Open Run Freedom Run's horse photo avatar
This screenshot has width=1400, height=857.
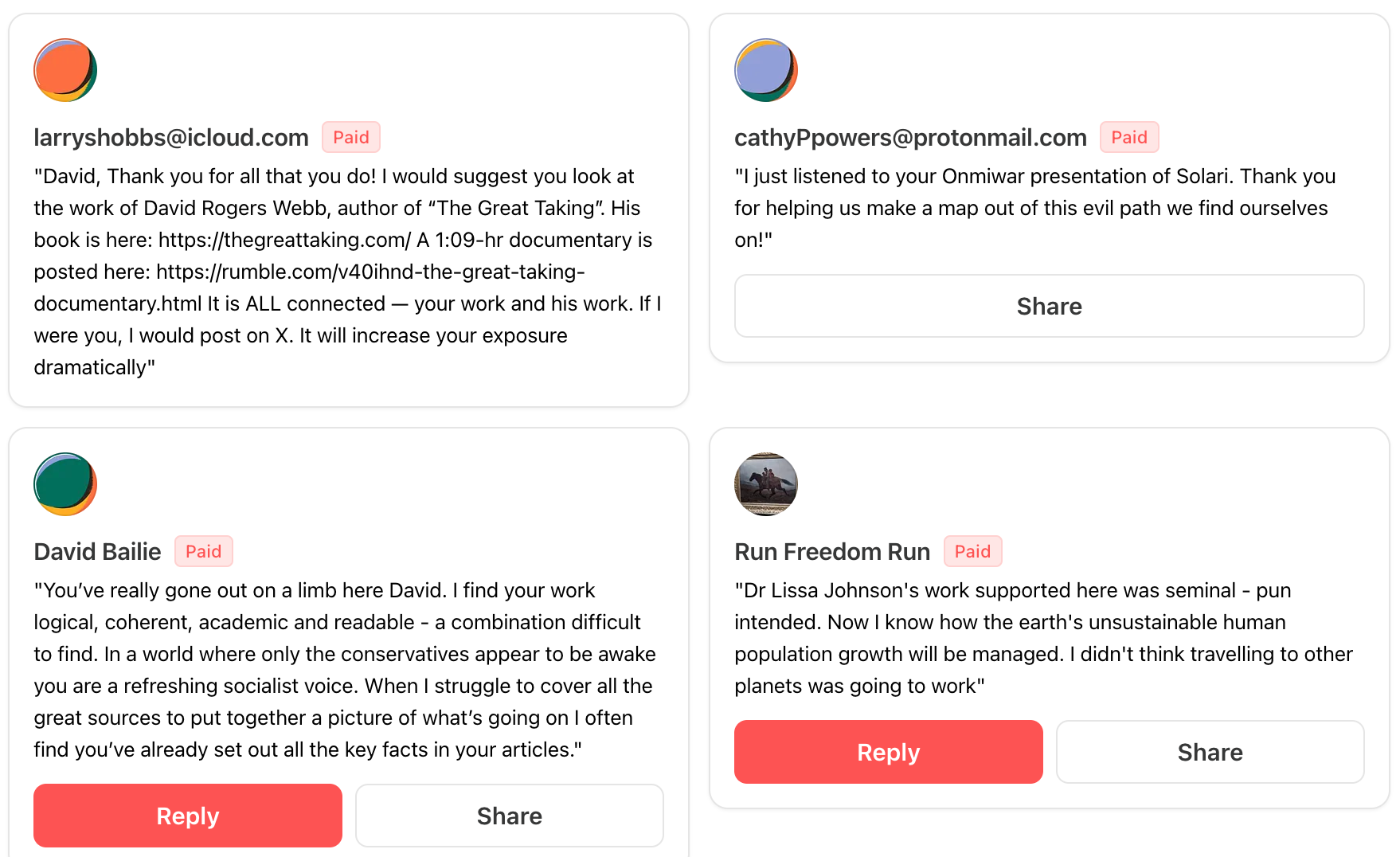(766, 484)
